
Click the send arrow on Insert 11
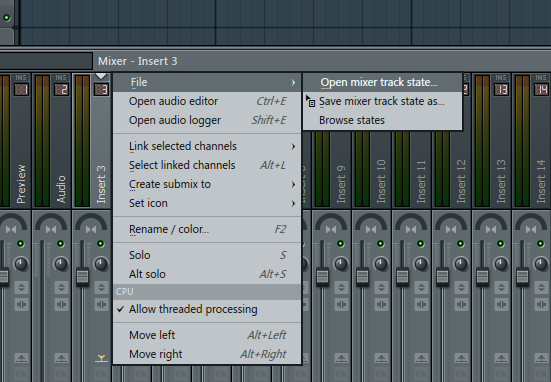point(421,358)
